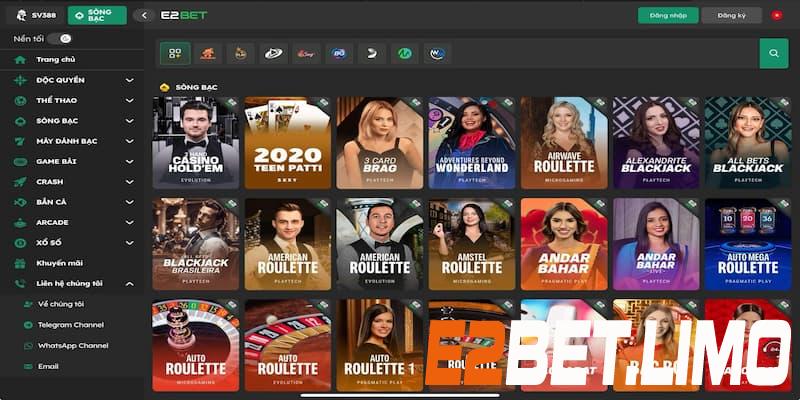Open the green search button
Screen dimensions: 800x400
coord(774,53)
